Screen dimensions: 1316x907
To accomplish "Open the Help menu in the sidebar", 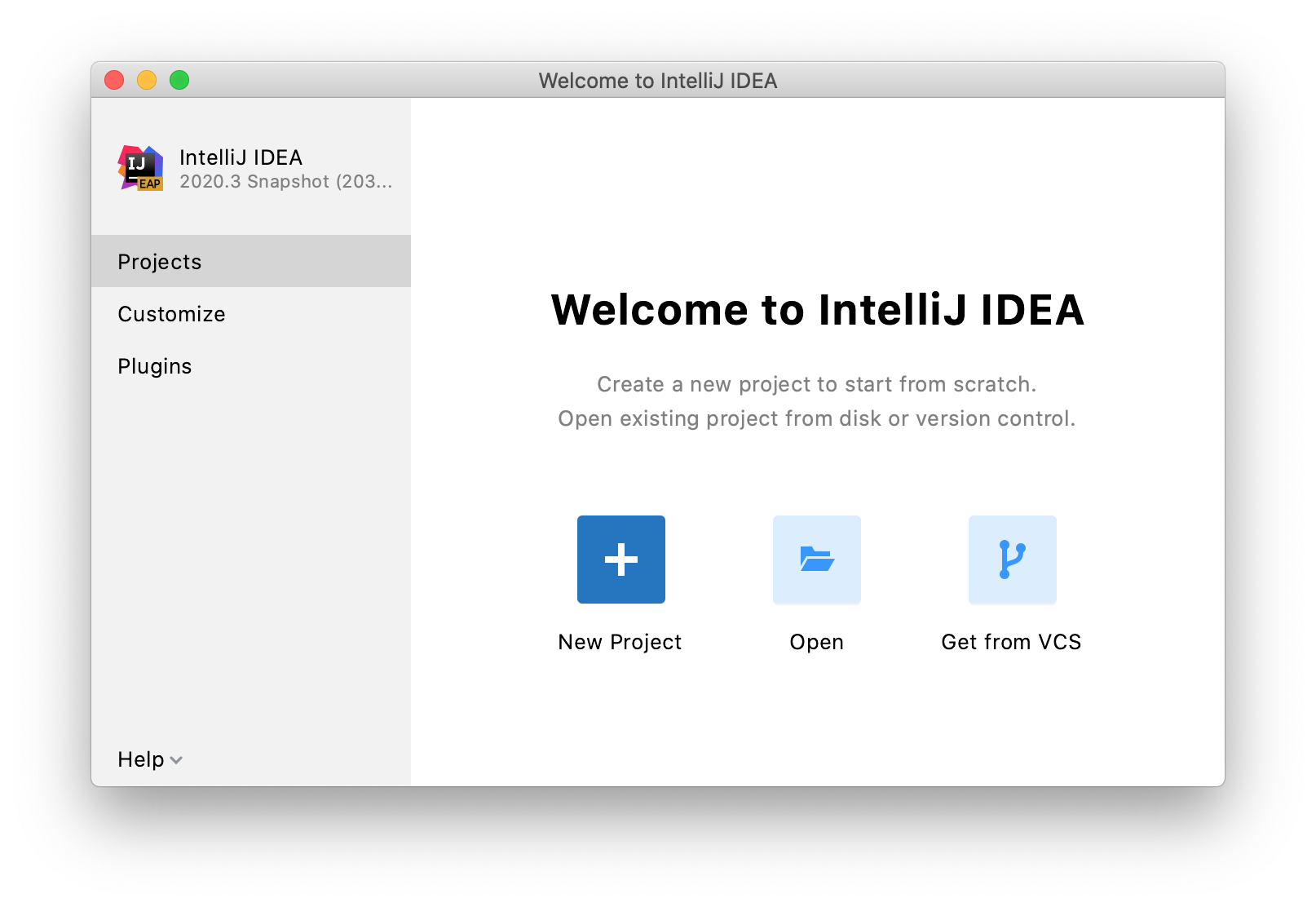I will tap(141, 759).
